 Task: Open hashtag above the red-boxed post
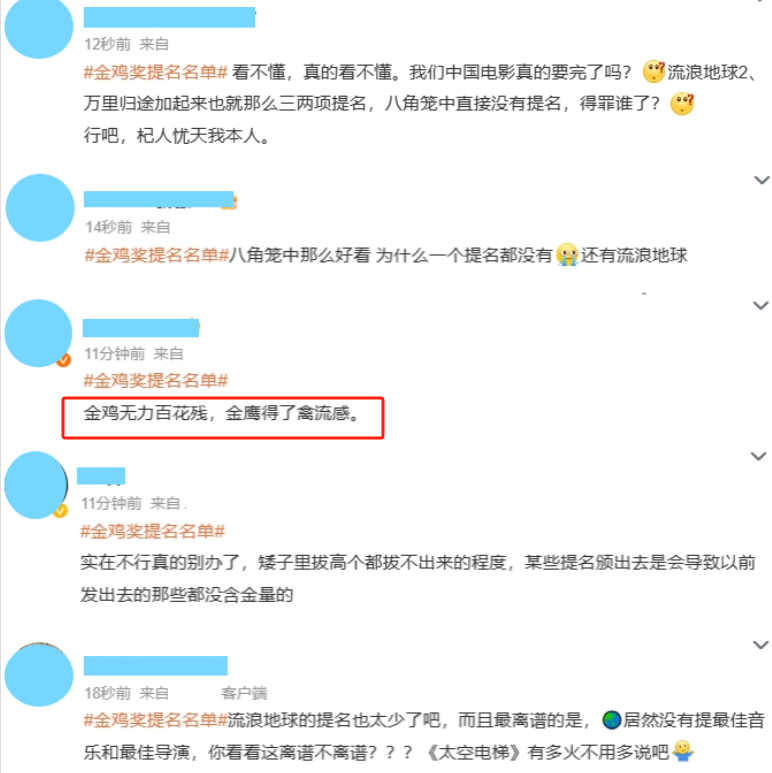156,381
